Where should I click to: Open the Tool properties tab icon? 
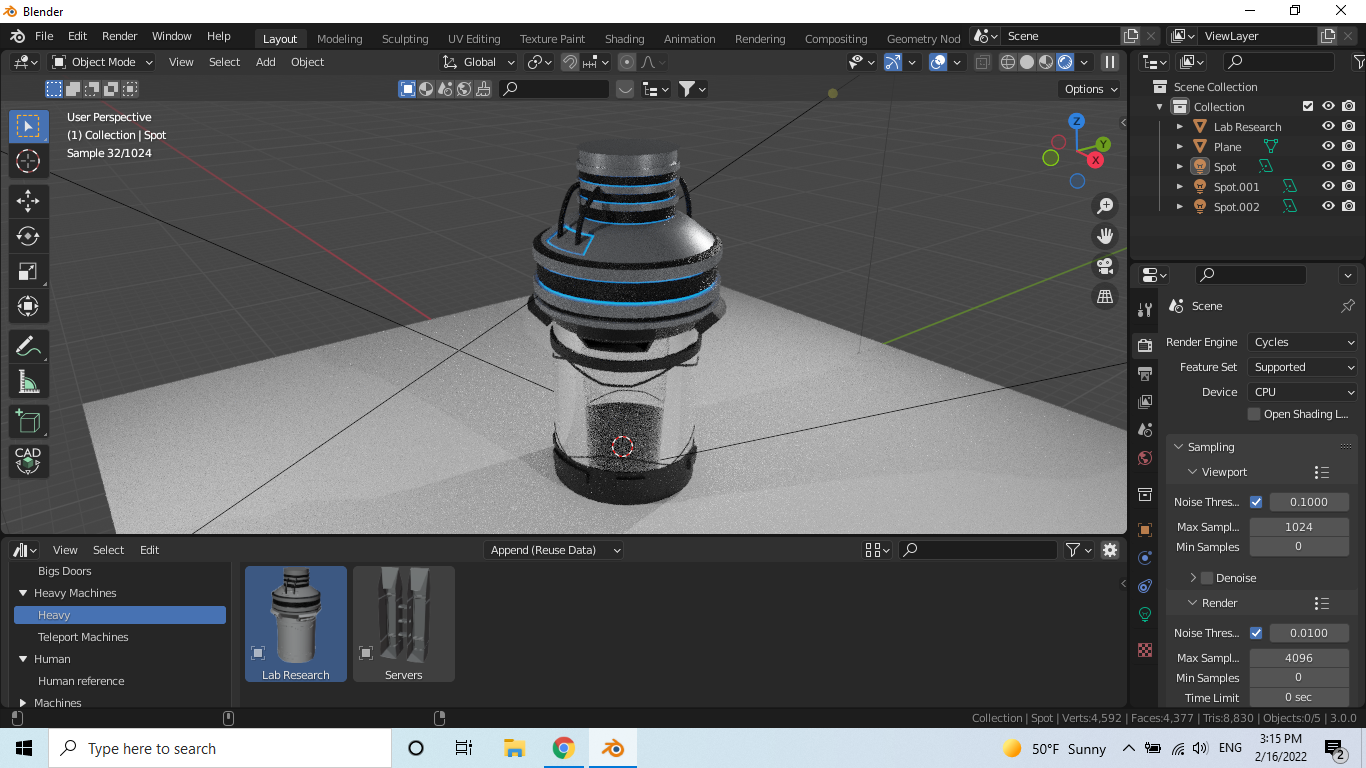coord(1145,309)
